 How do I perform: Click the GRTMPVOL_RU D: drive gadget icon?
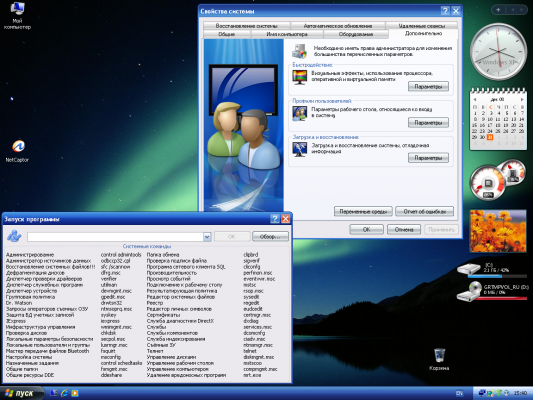coord(468,292)
